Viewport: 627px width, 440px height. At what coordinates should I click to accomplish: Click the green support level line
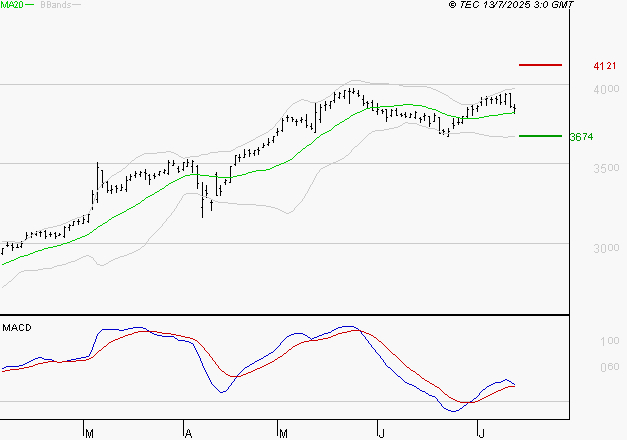[x=540, y=136]
